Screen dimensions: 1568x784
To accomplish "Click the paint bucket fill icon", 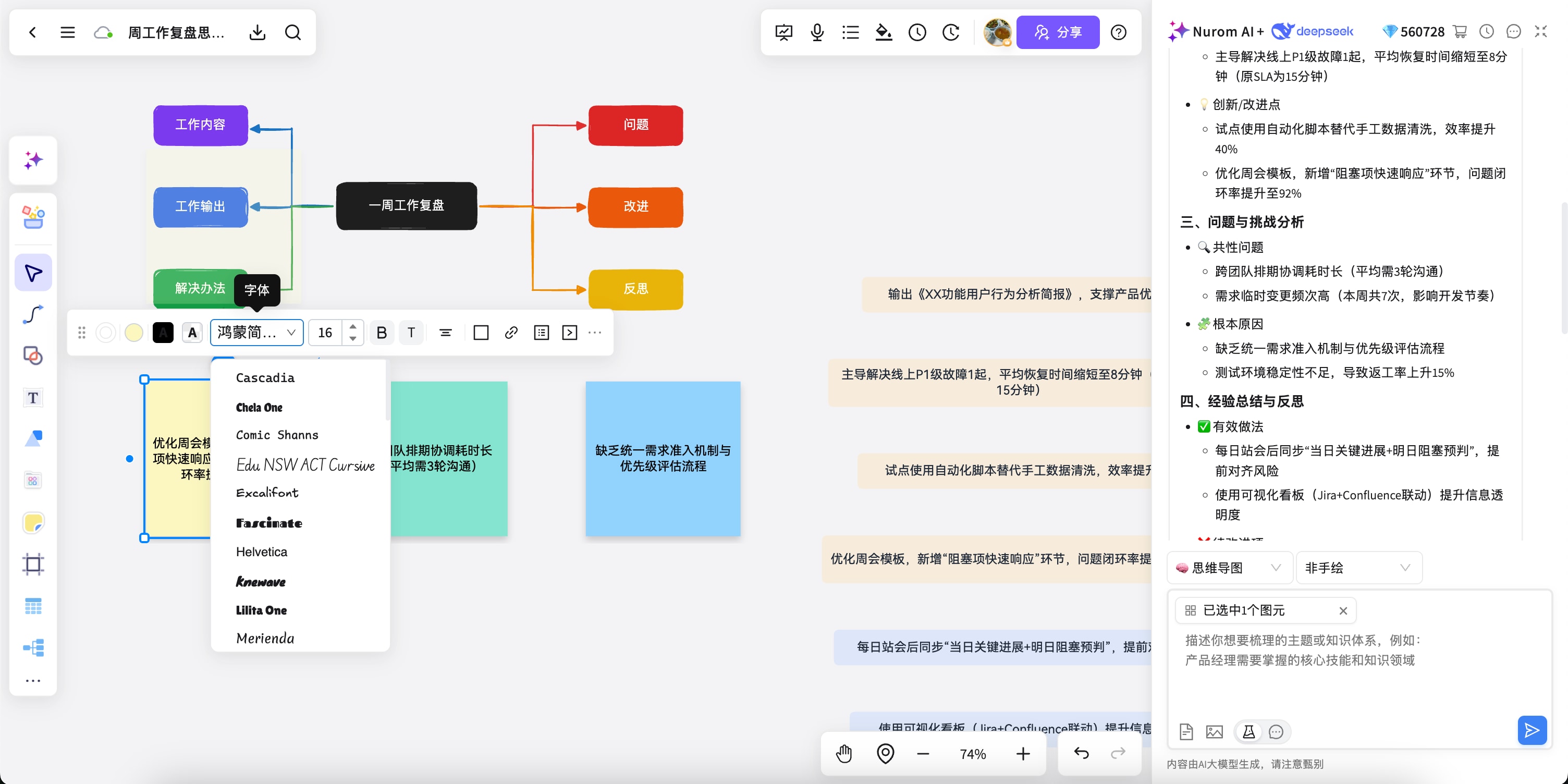I will pyautogui.click(x=883, y=32).
